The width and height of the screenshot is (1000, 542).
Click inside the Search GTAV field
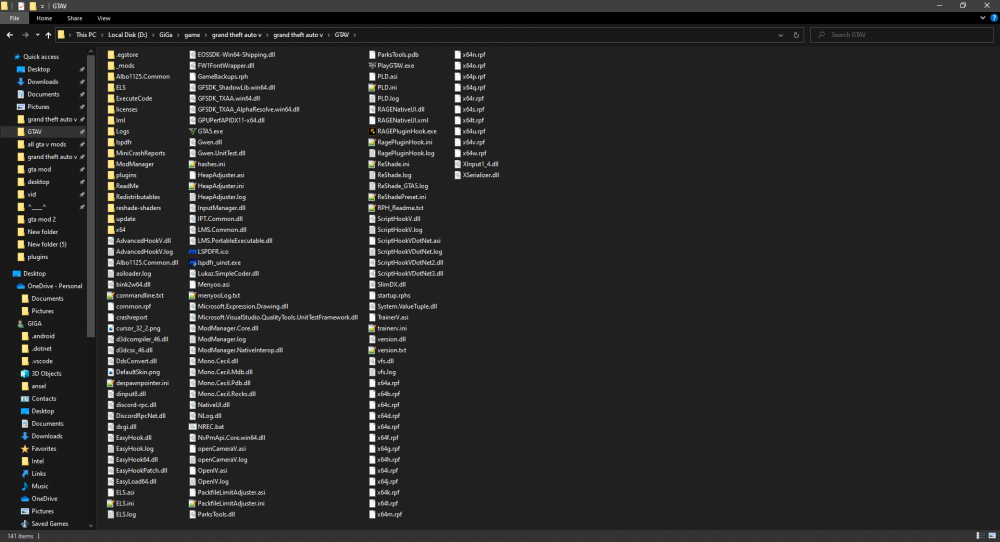901,35
